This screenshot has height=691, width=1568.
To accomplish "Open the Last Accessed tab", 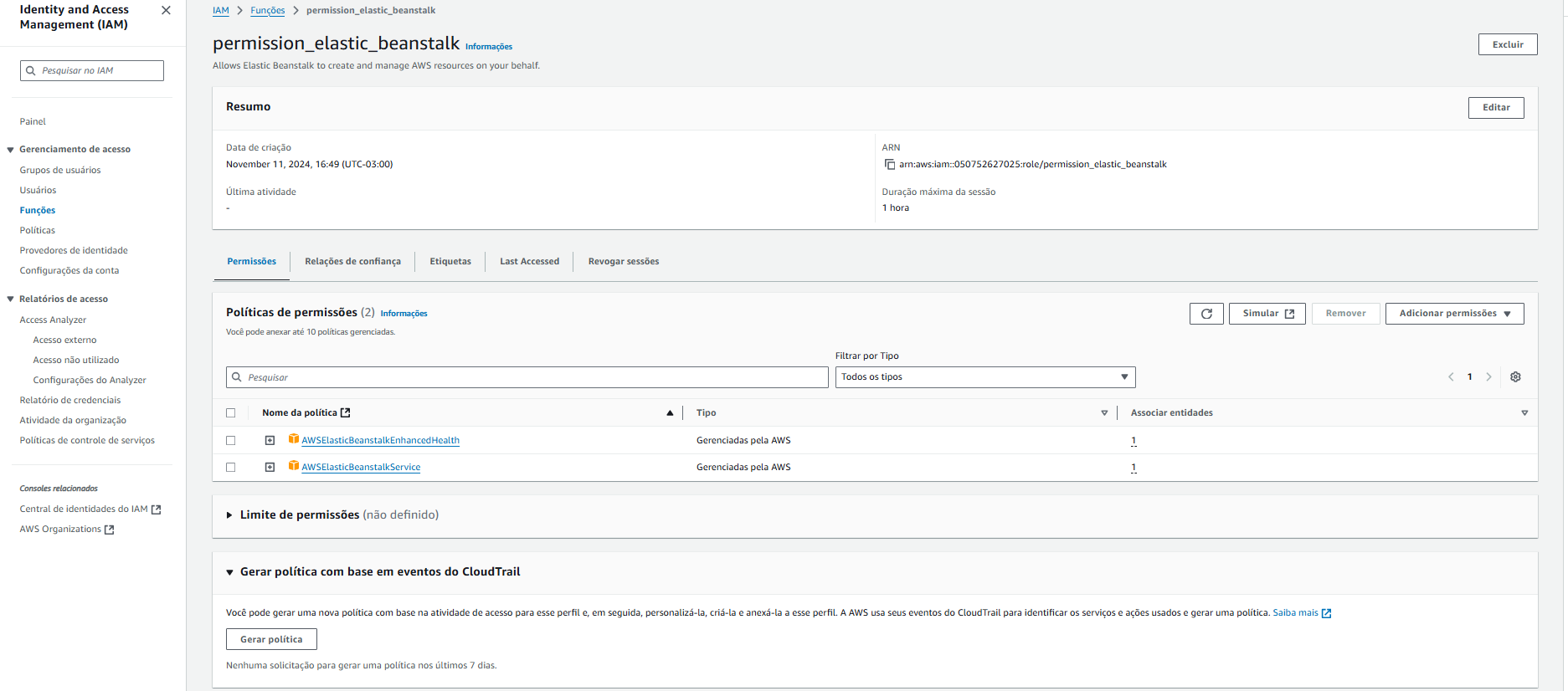I will click(529, 262).
